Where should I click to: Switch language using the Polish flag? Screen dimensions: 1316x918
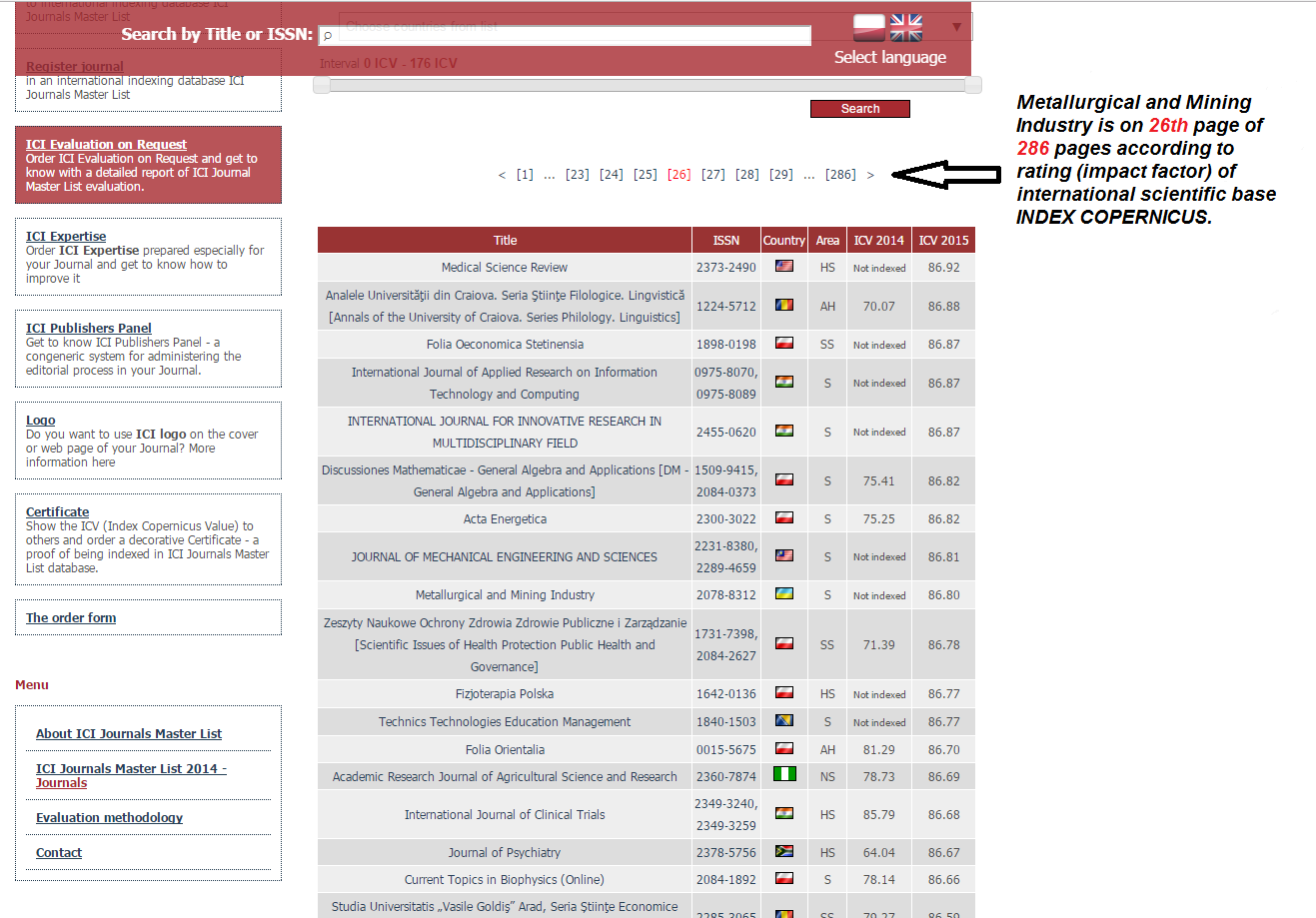click(868, 27)
